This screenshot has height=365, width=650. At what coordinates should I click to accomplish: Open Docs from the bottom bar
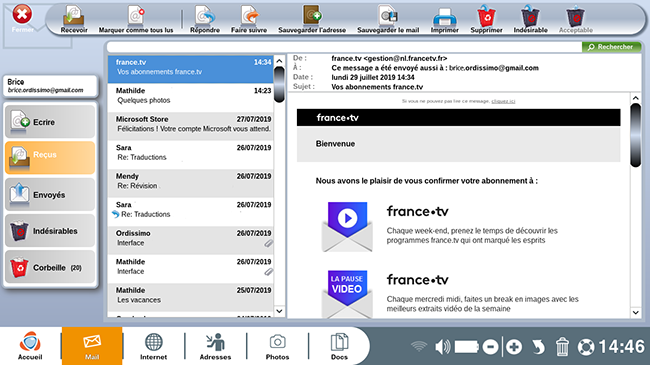339,346
